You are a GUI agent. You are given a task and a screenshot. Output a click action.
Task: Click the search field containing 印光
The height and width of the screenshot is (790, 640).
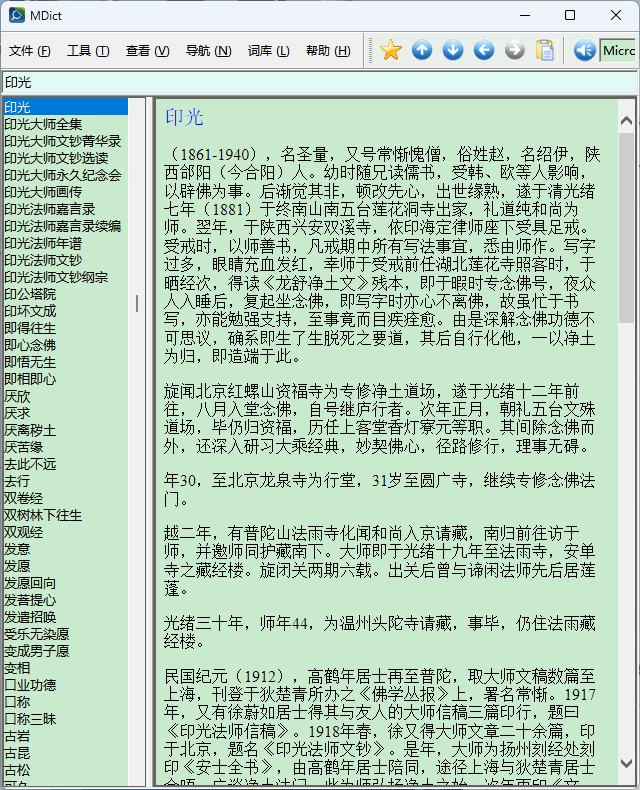(x=320, y=82)
